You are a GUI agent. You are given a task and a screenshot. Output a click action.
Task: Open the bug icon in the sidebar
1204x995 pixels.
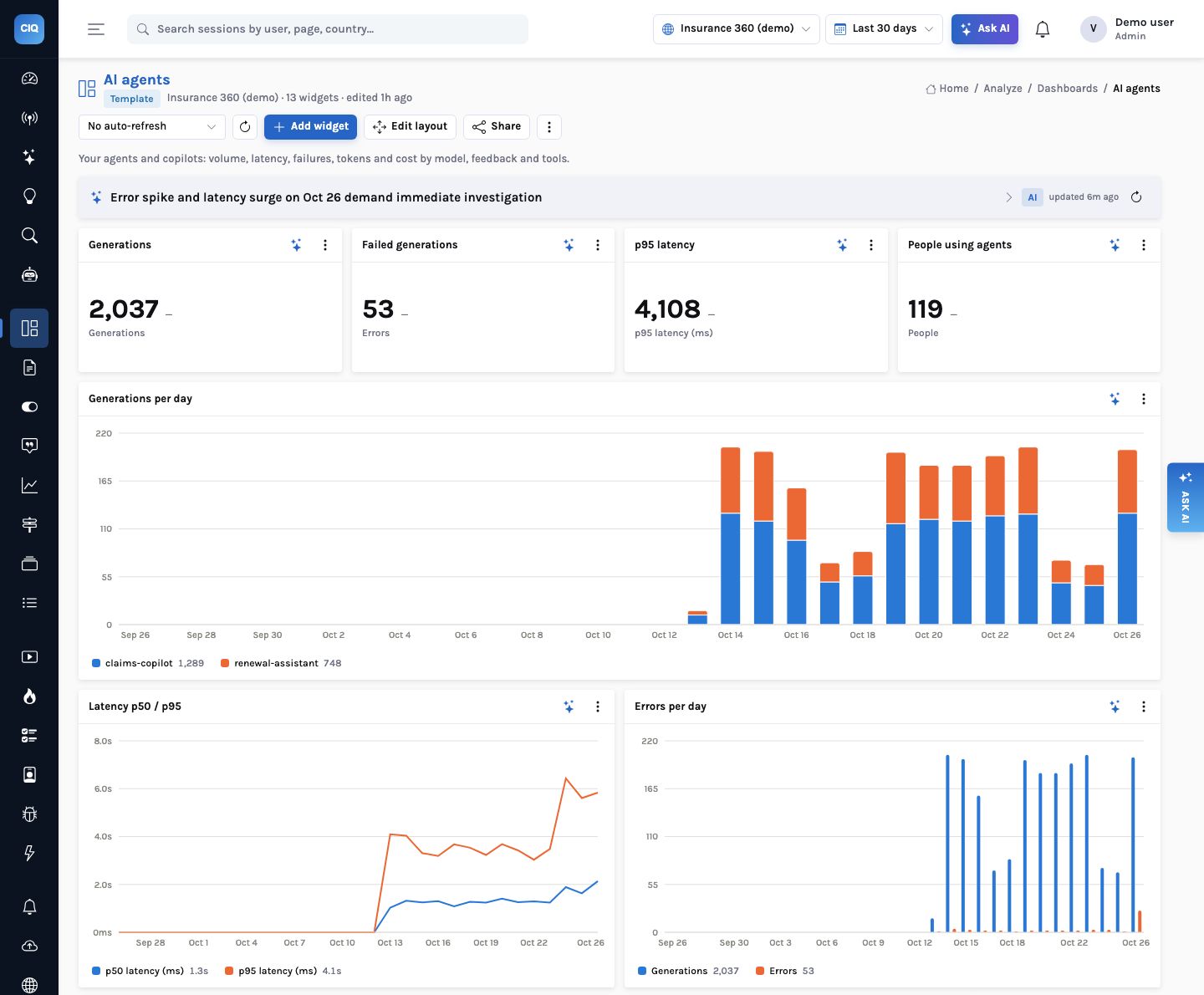(29, 814)
